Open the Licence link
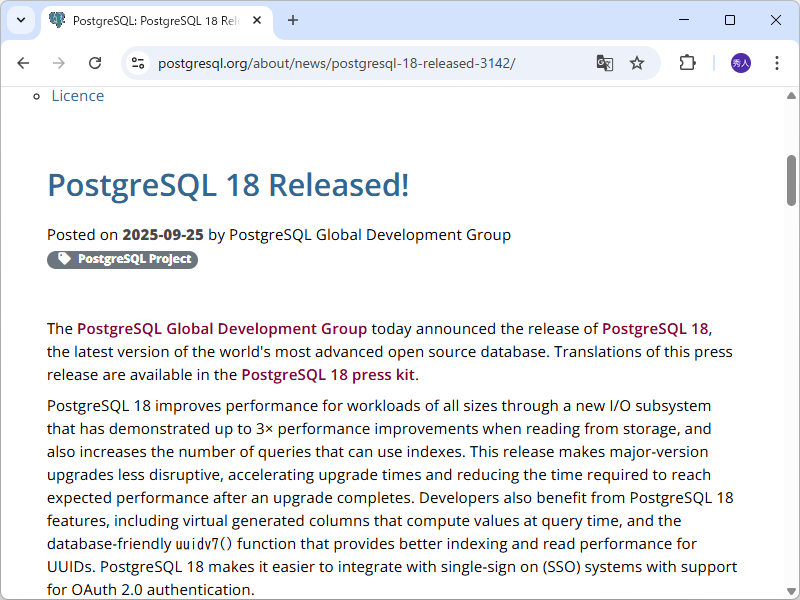 coord(78,95)
